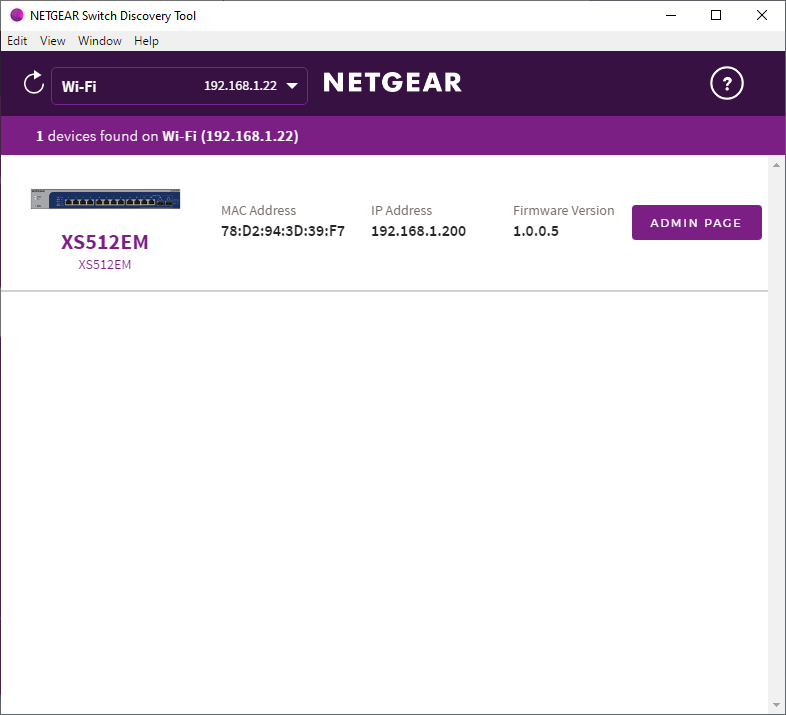The image size is (786, 715).
Task: Minimize the Switch Discovery Tool window
Action: coord(670,15)
